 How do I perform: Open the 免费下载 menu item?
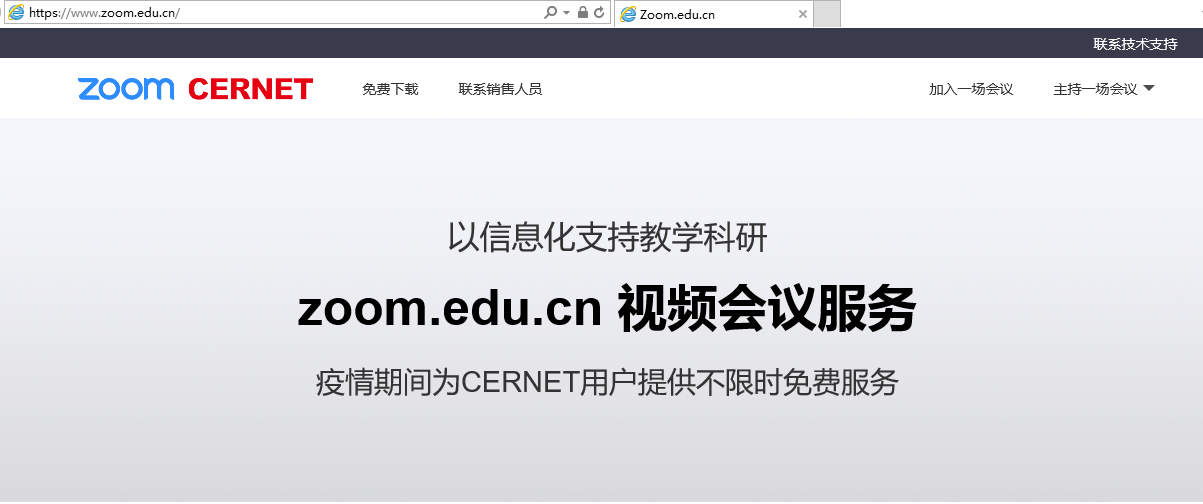pos(390,89)
